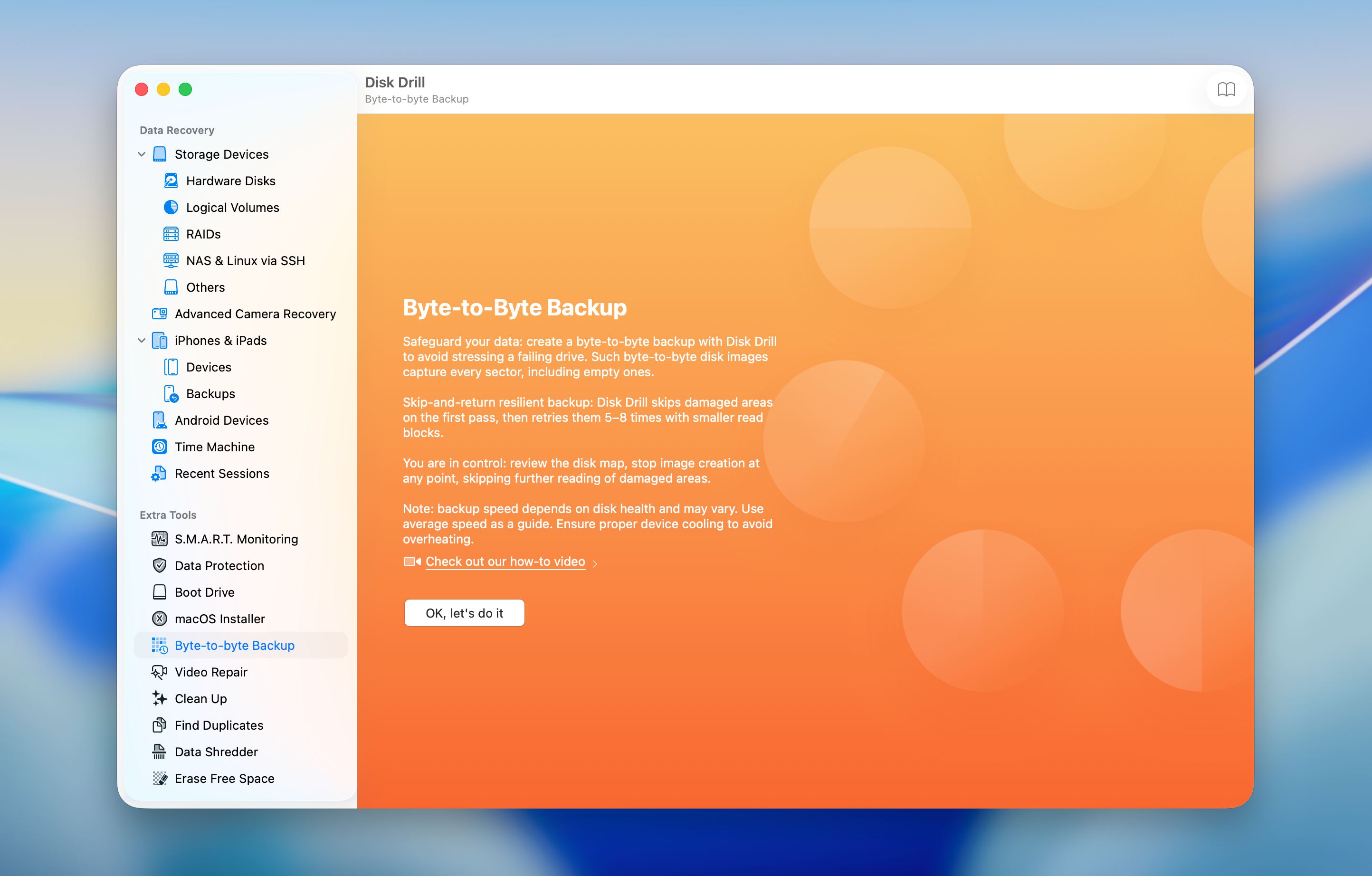Click the arrow after the how-to video link
This screenshot has height=876, width=1372.
595,563
